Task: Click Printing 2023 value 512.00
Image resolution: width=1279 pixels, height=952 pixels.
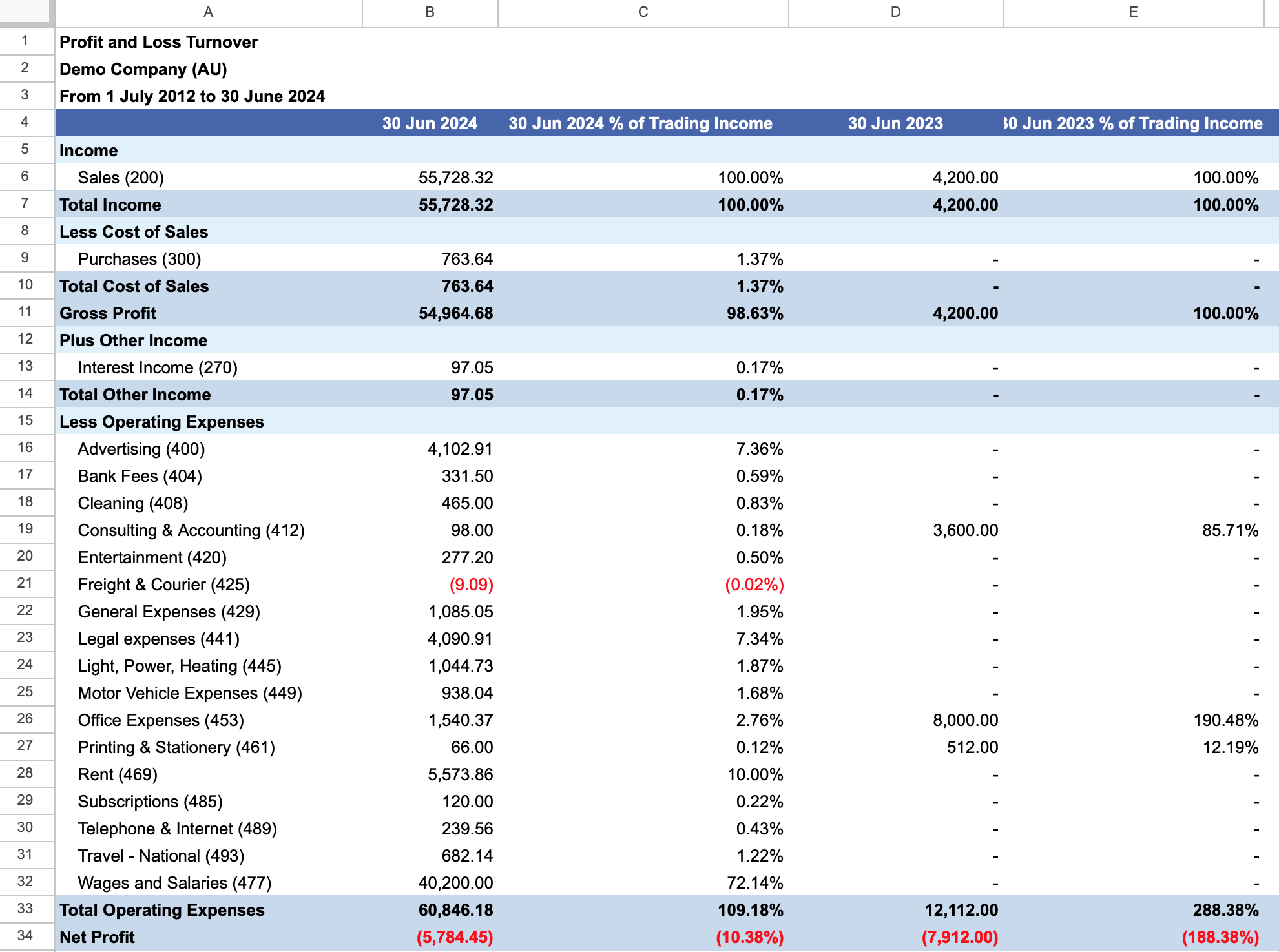Action: click(x=973, y=747)
